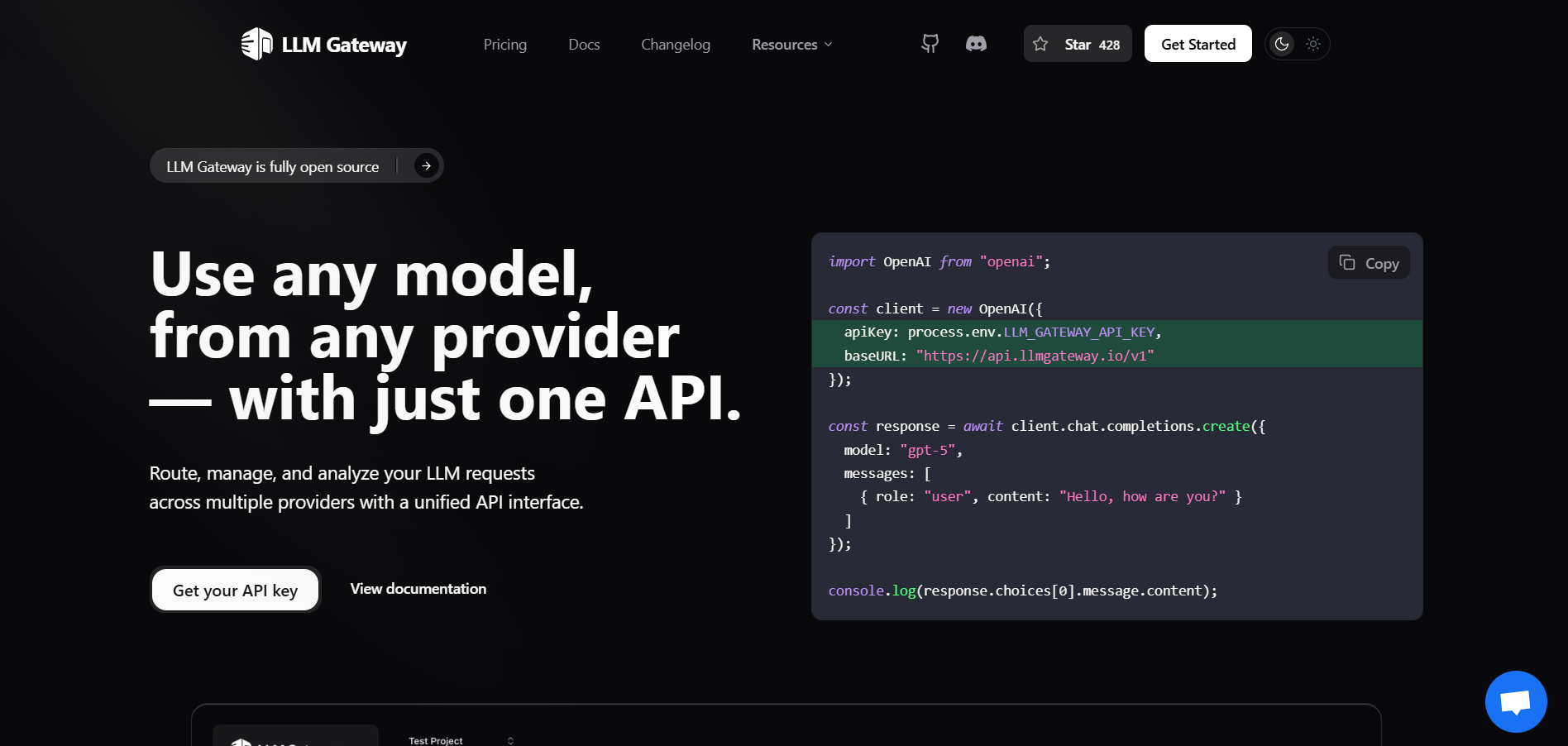Go to the Docs page
The image size is (1568, 746).
click(x=584, y=45)
